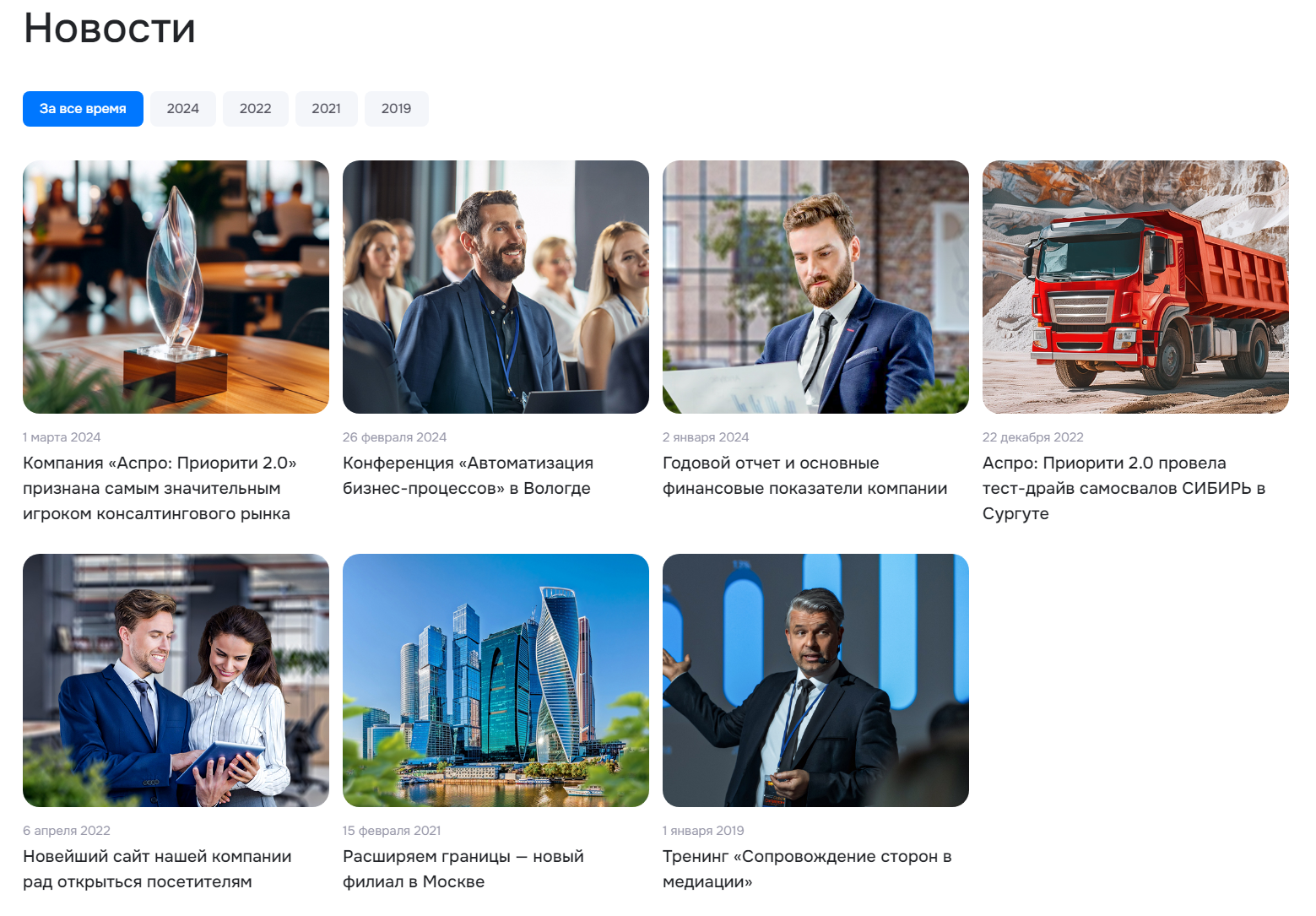Open 'Тренинг «Сопровождение сторон в медиации»' link
The image size is (1316, 916).
(807, 869)
